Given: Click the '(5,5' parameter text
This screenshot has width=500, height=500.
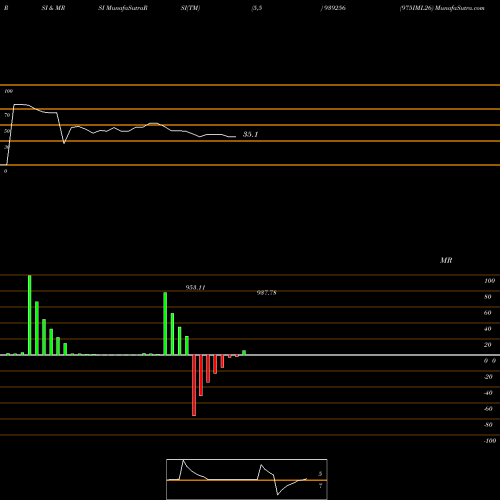Looking at the screenshot, I should click(257, 8).
